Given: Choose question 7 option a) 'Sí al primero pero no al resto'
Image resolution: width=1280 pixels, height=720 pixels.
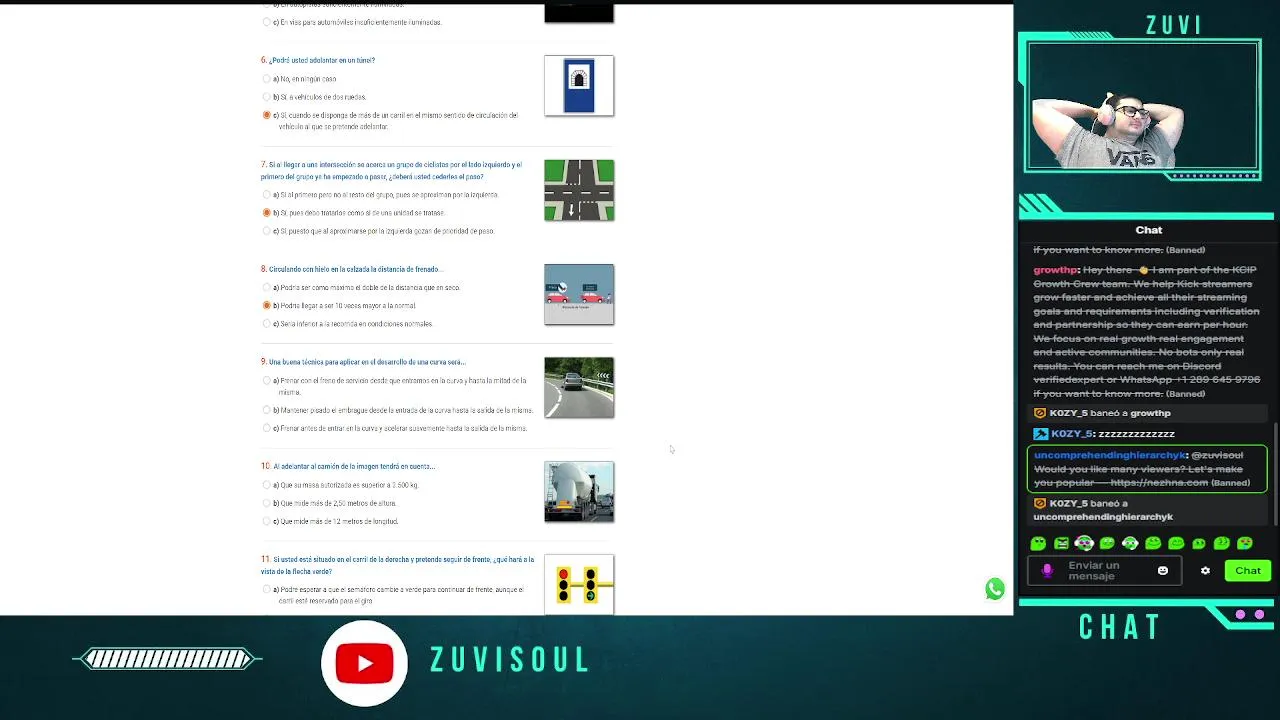Looking at the screenshot, I should [x=266, y=195].
